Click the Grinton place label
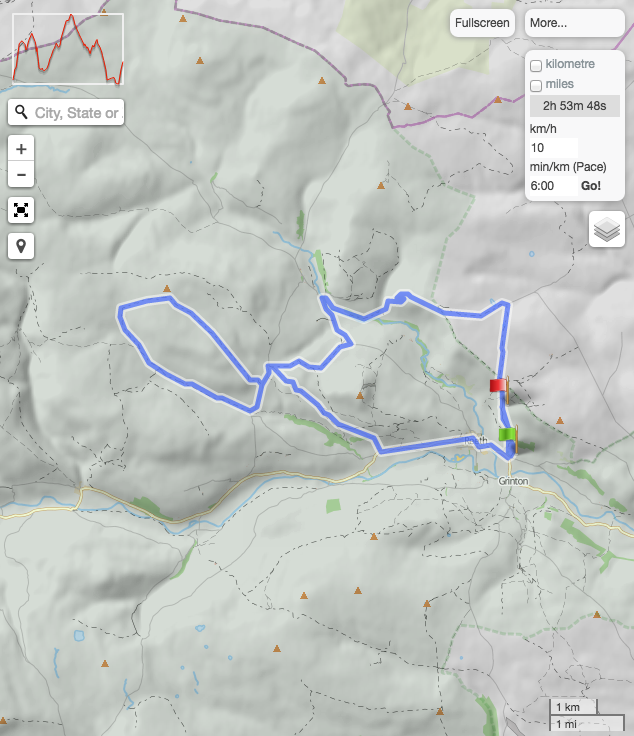This screenshot has height=736, width=634. click(x=513, y=481)
